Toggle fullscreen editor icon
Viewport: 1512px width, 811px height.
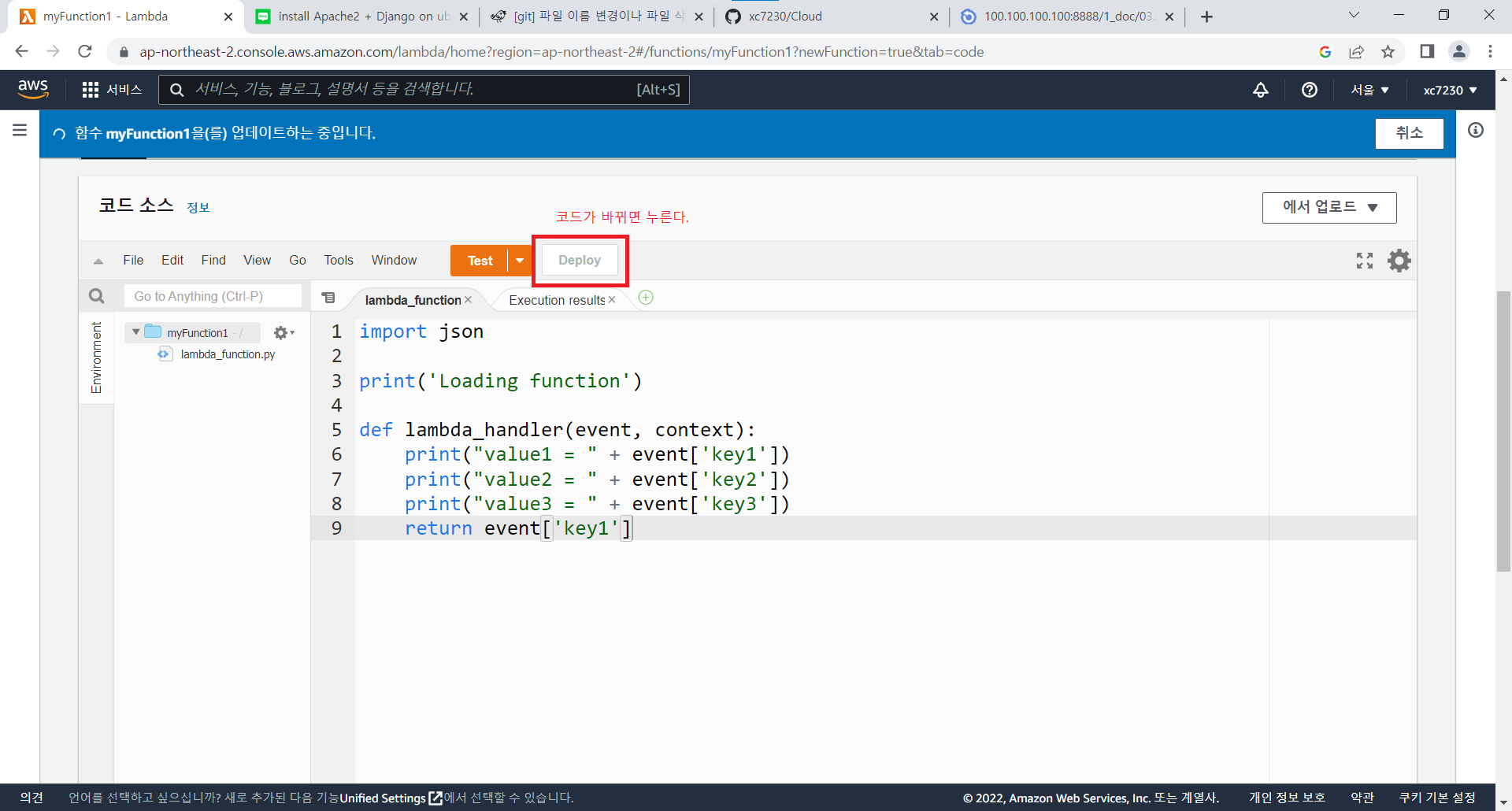pos(1365,261)
